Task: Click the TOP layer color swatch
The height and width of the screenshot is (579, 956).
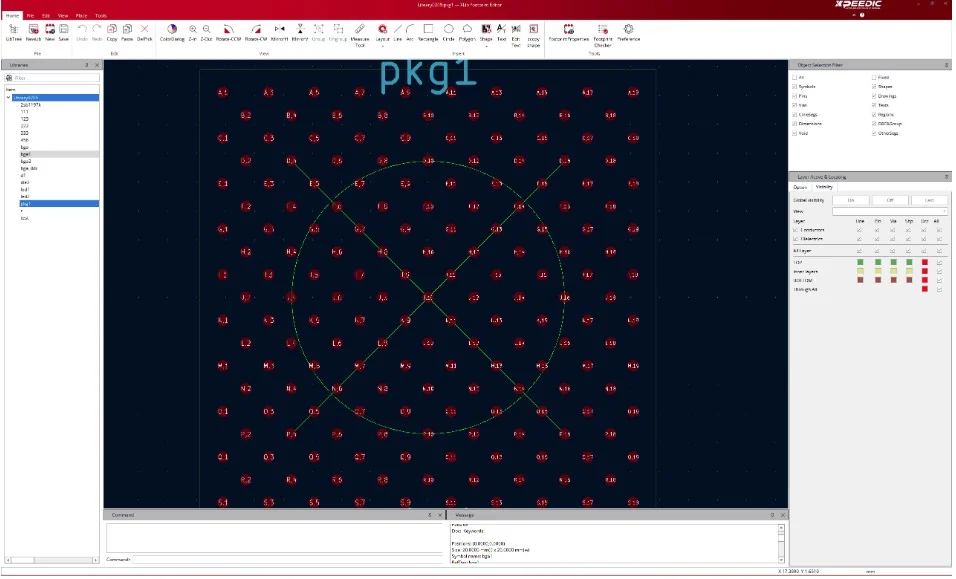Action: tap(860, 261)
